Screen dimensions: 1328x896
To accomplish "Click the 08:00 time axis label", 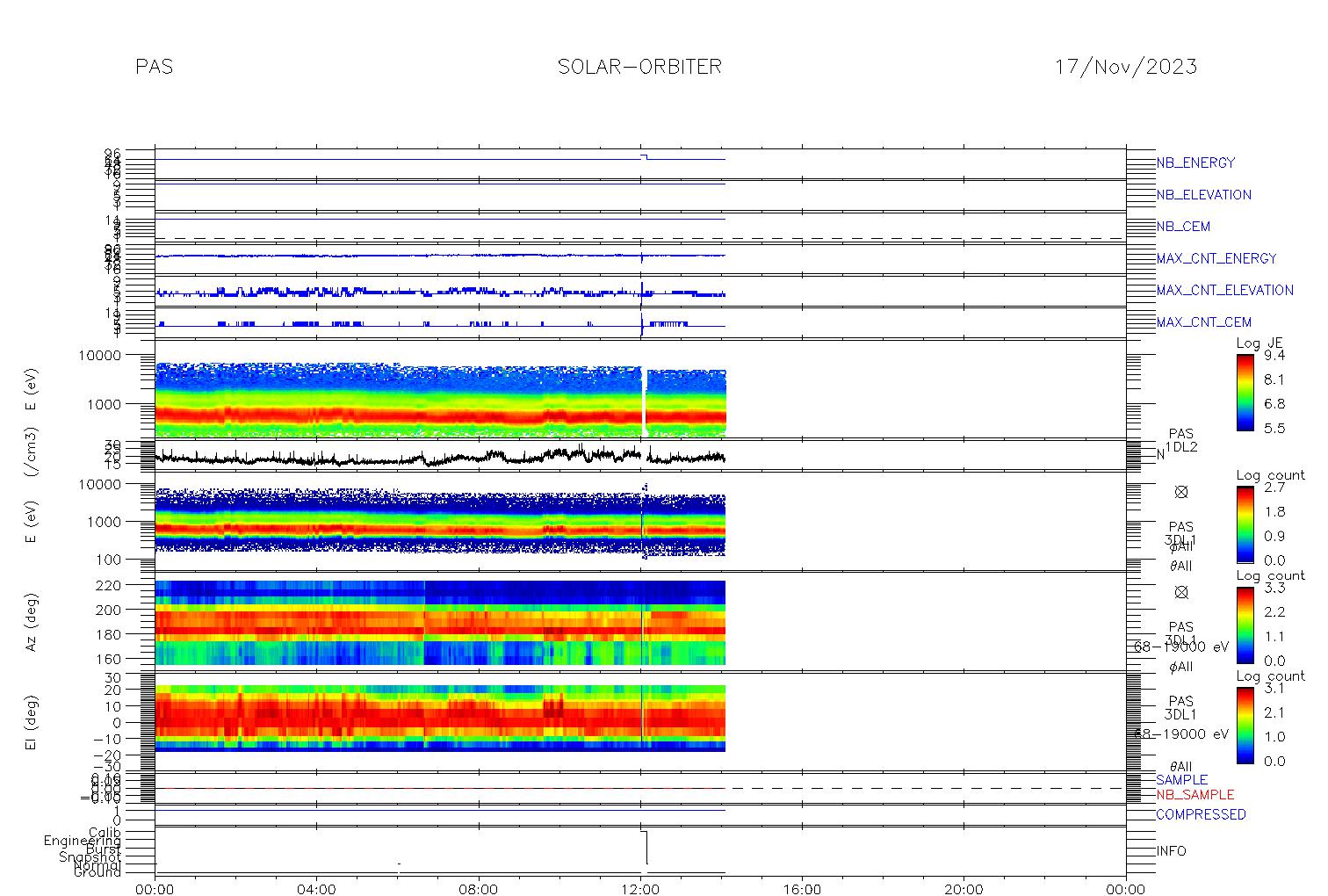I will click(x=479, y=889).
